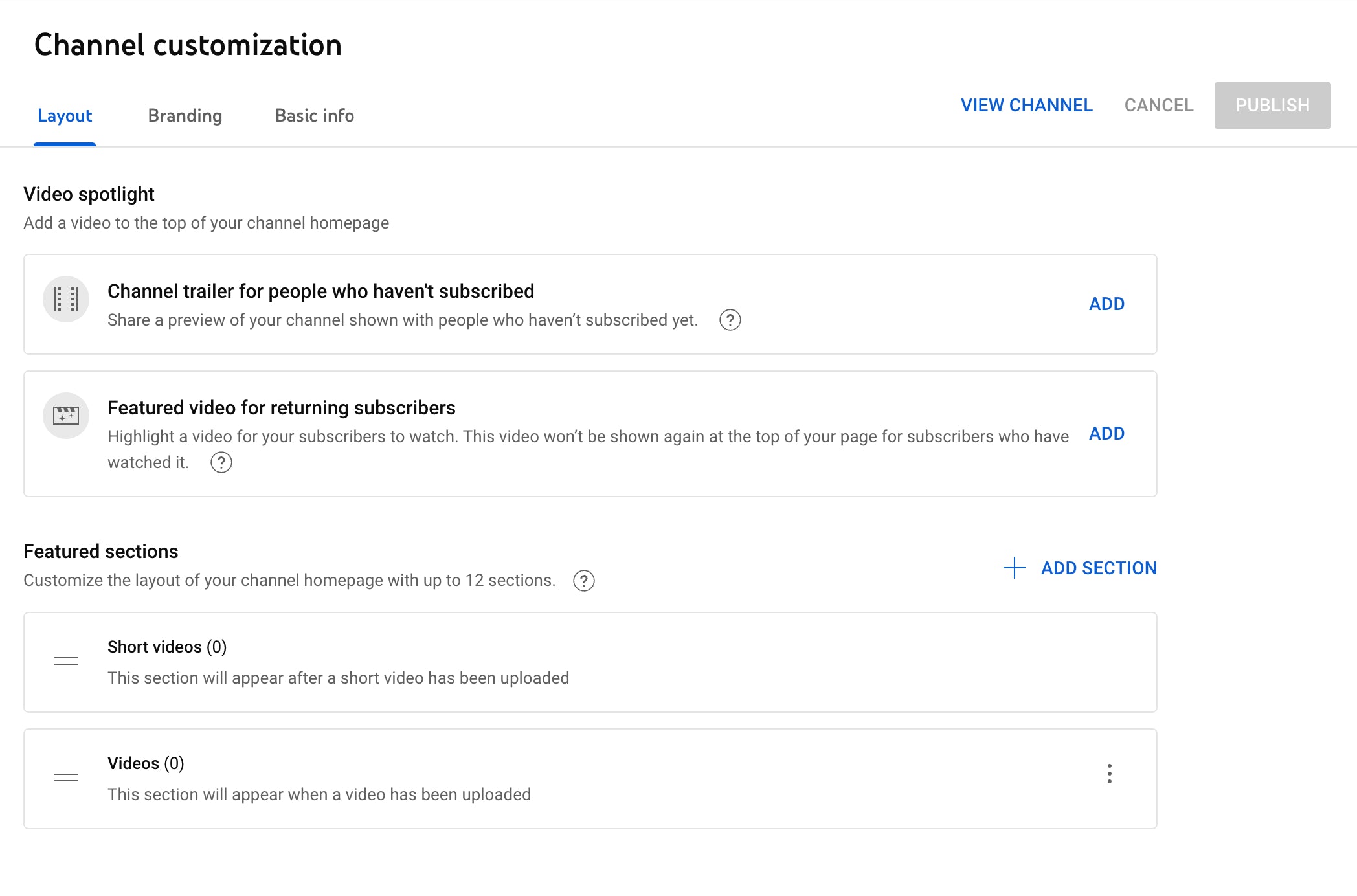Image resolution: width=1357 pixels, height=896 pixels.
Task: Click the three-dot menu icon on Videos section
Action: (x=1110, y=774)
